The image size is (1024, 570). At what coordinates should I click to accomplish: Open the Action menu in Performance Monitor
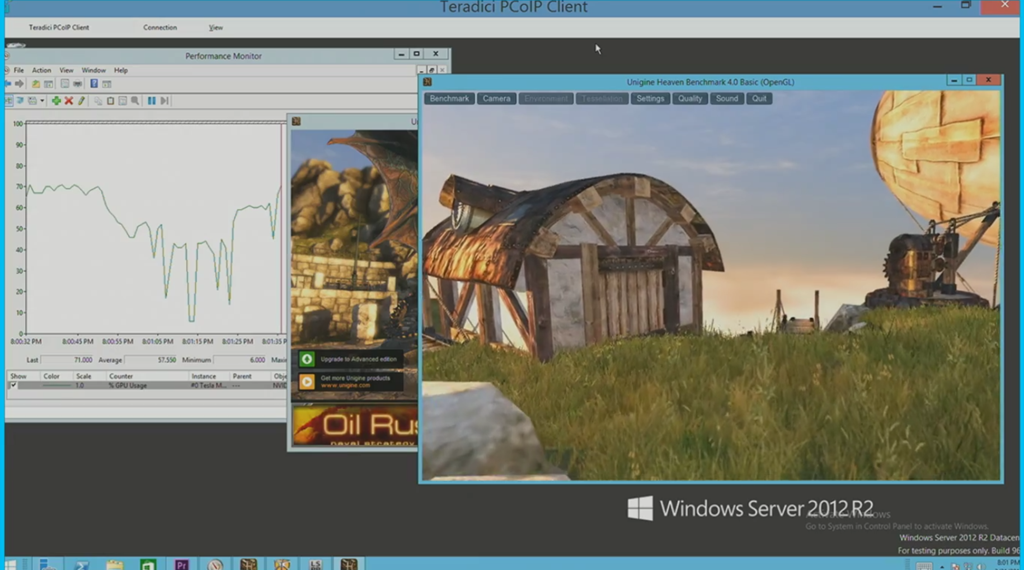point(41,70)
